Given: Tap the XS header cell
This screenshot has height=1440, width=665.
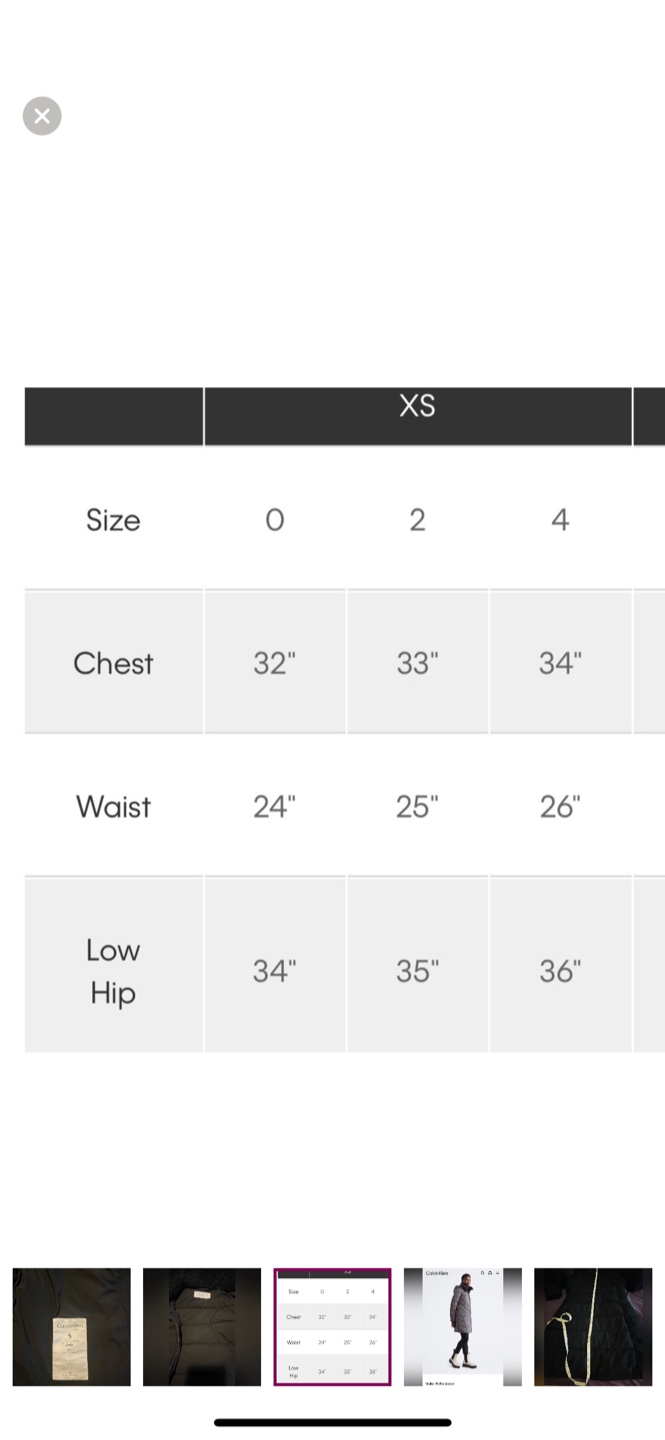Looking at the screenshot, I should (x=417, y=406).
